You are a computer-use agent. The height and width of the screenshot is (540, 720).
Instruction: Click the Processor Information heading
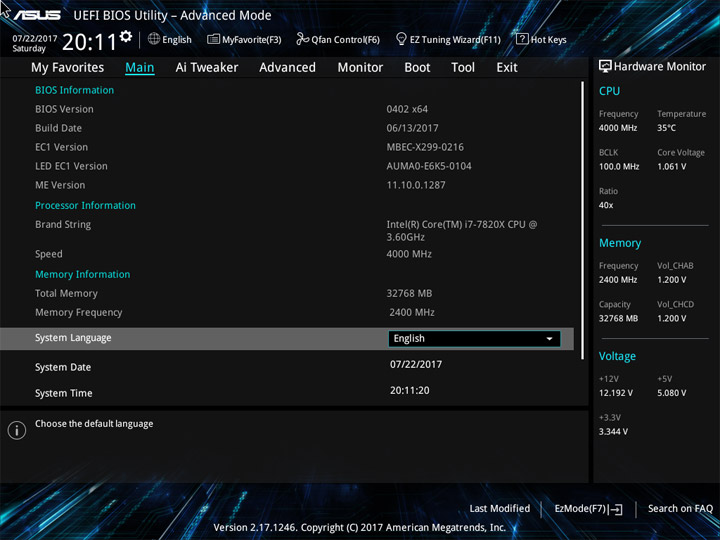tap(85, 205)
